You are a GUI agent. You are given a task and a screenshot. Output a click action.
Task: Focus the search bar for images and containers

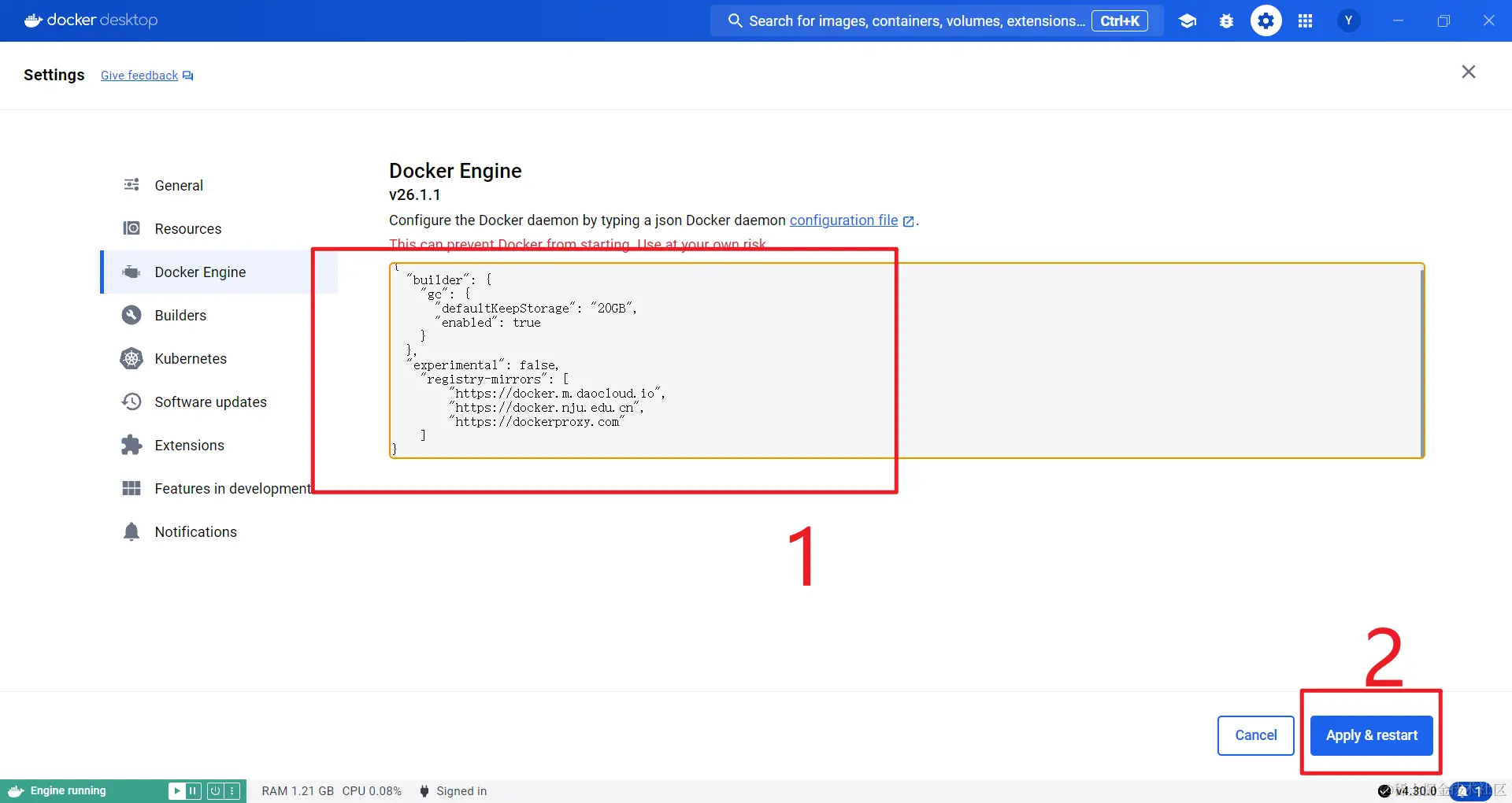(936, 21)
